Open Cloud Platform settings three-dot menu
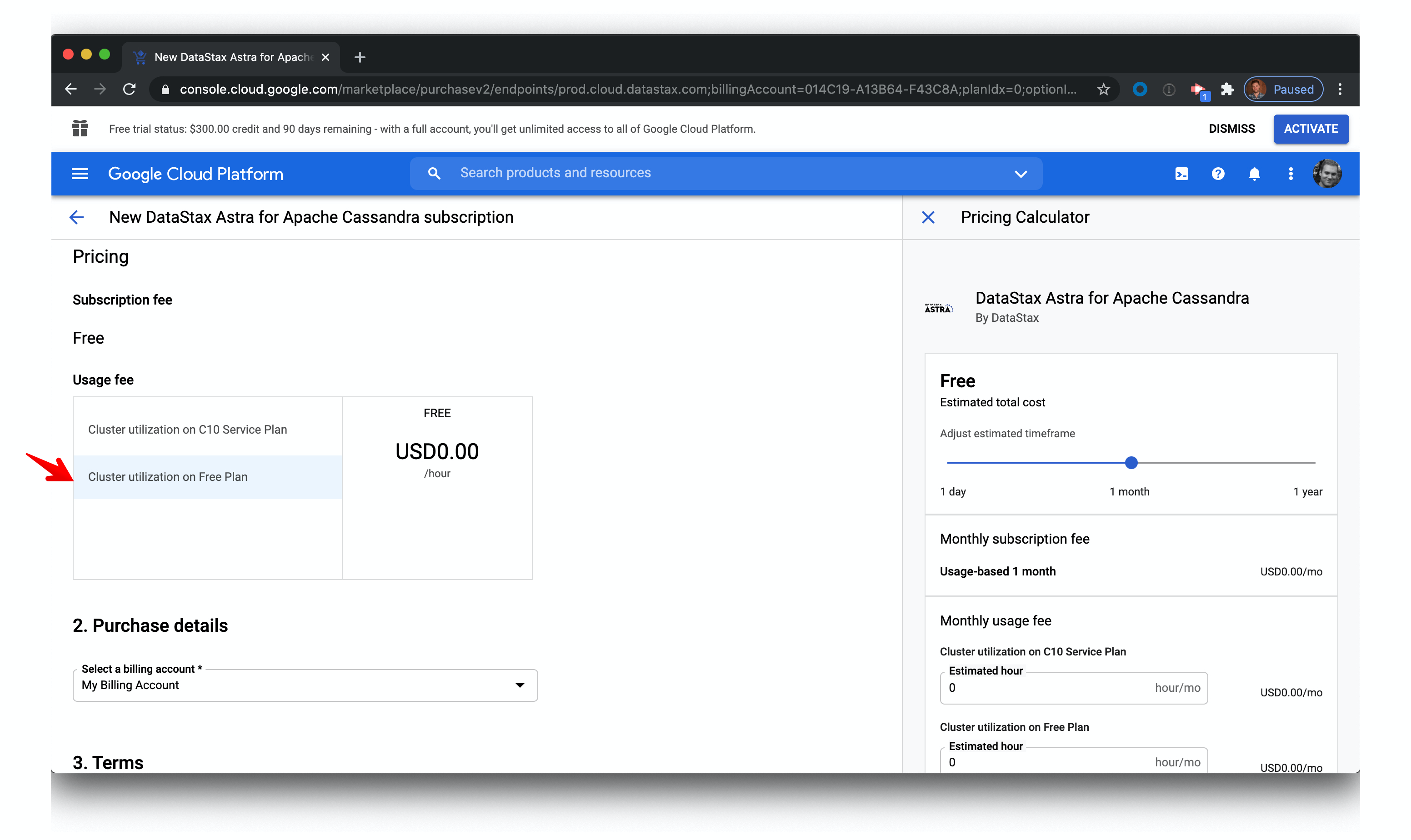The image size is (1411, 840). (1290, 174)
